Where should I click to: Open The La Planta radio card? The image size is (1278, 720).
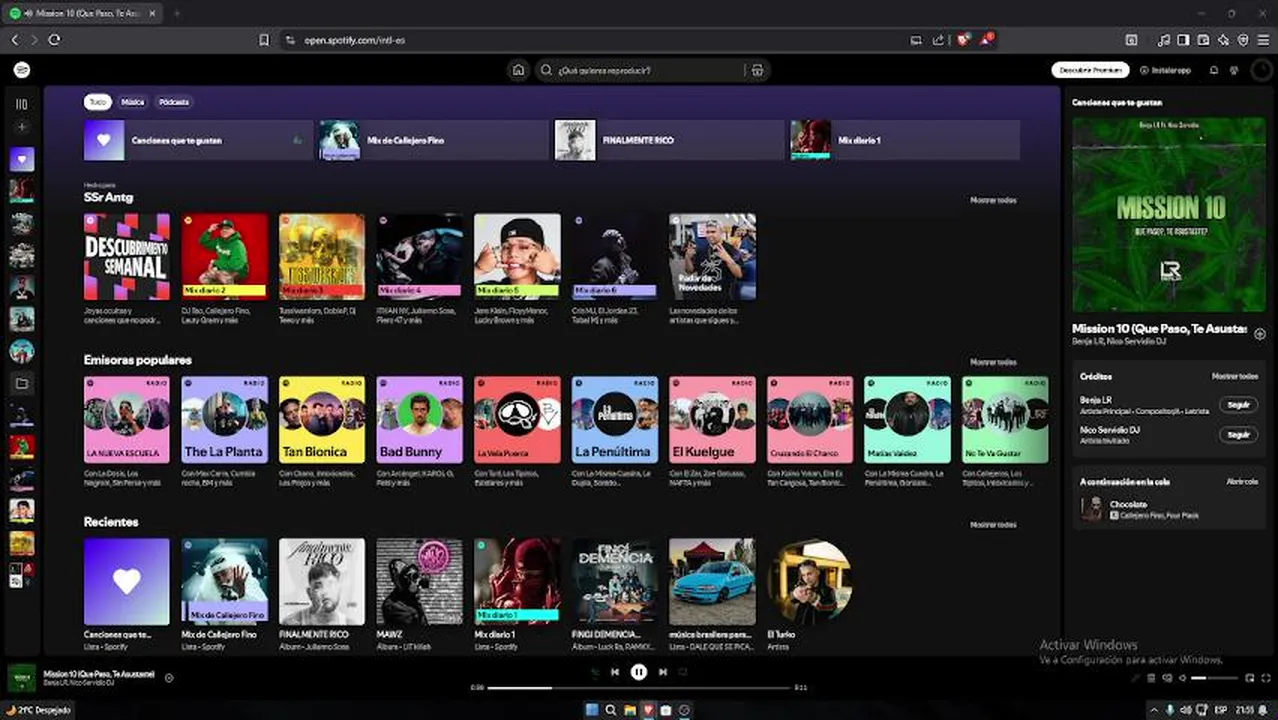[x=224, y=419]
